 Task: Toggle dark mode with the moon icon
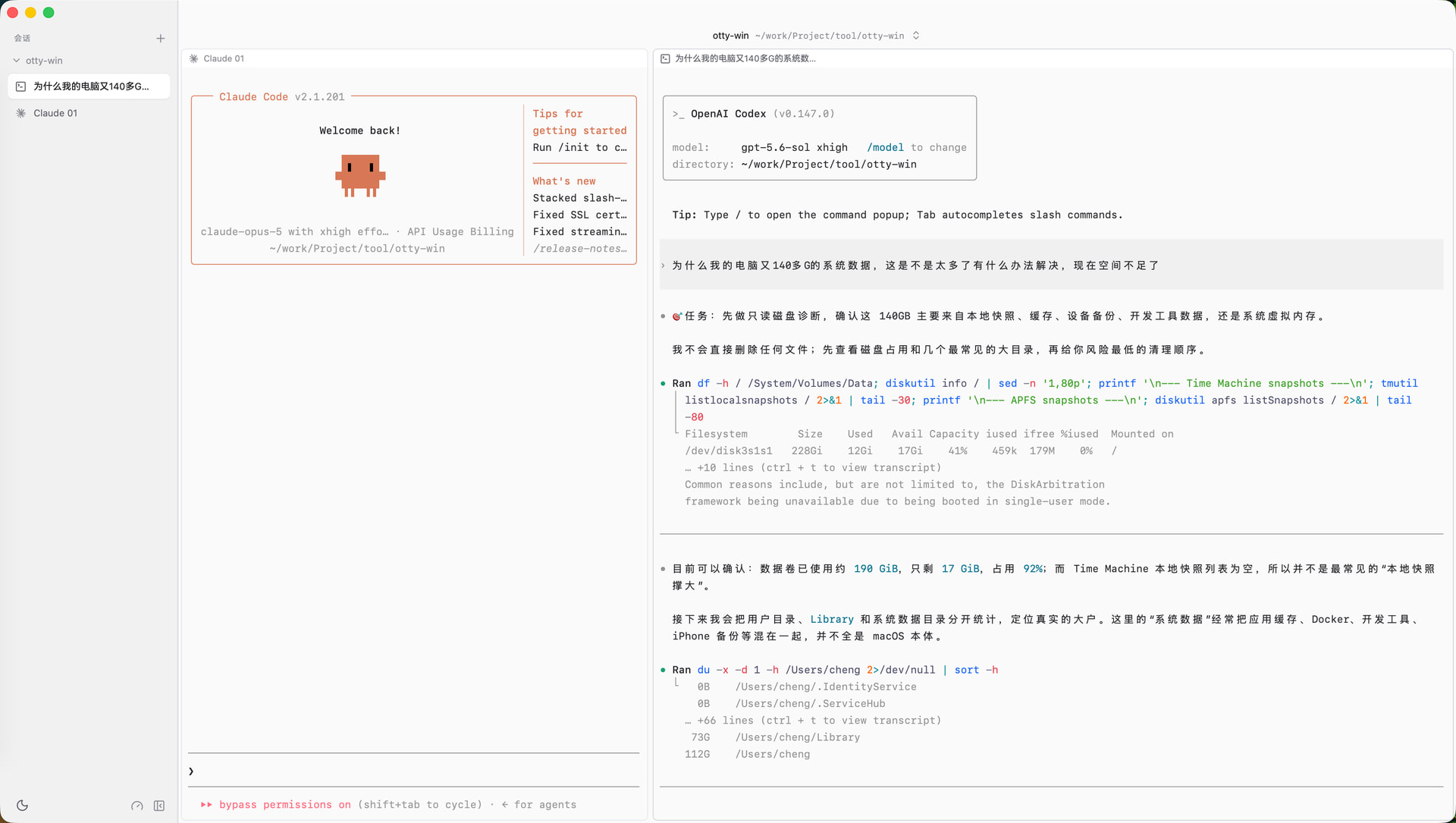tap(22, 806)
